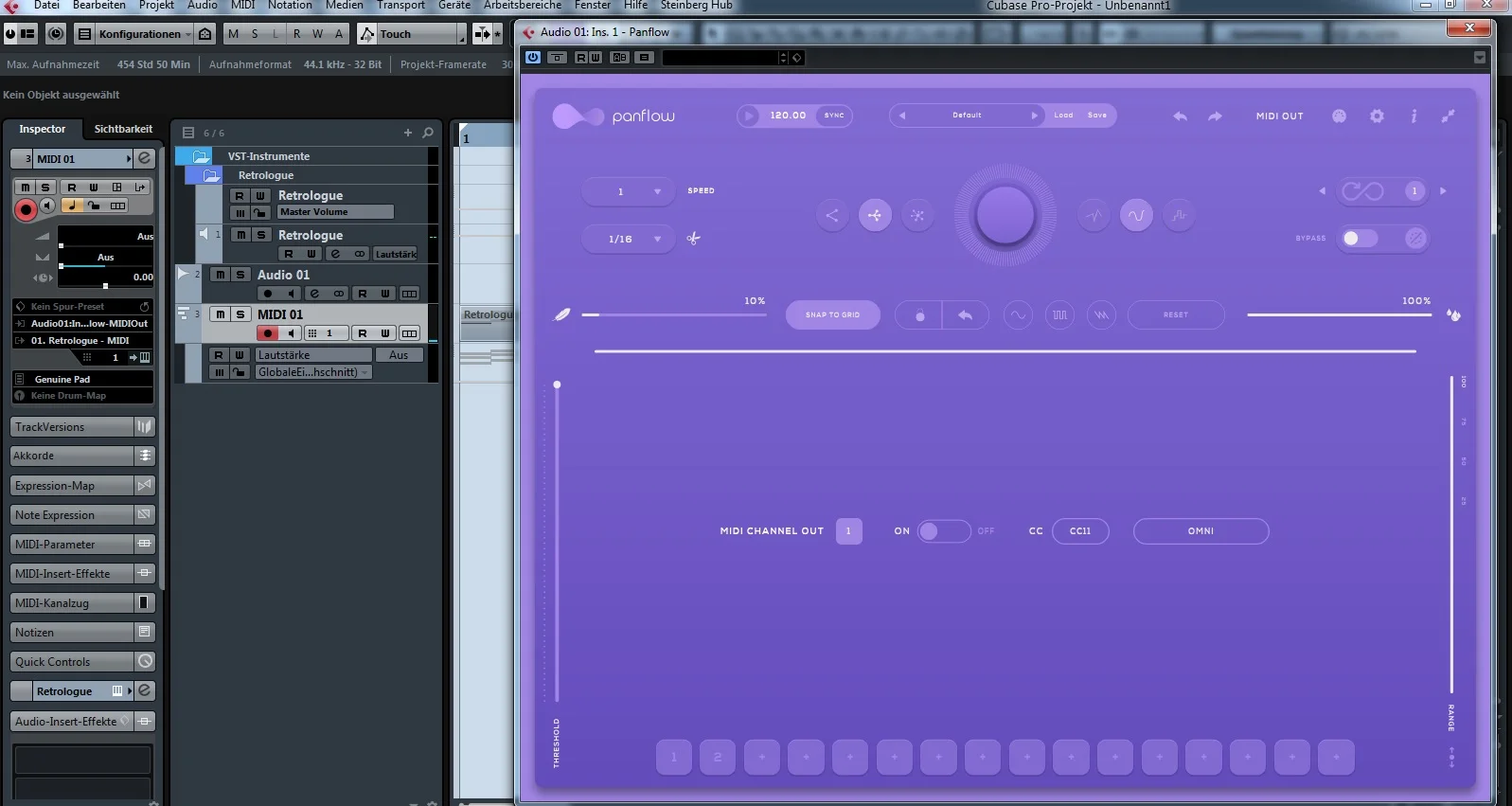Open the 1/16 rate dropdown

[x=628, y=239]
